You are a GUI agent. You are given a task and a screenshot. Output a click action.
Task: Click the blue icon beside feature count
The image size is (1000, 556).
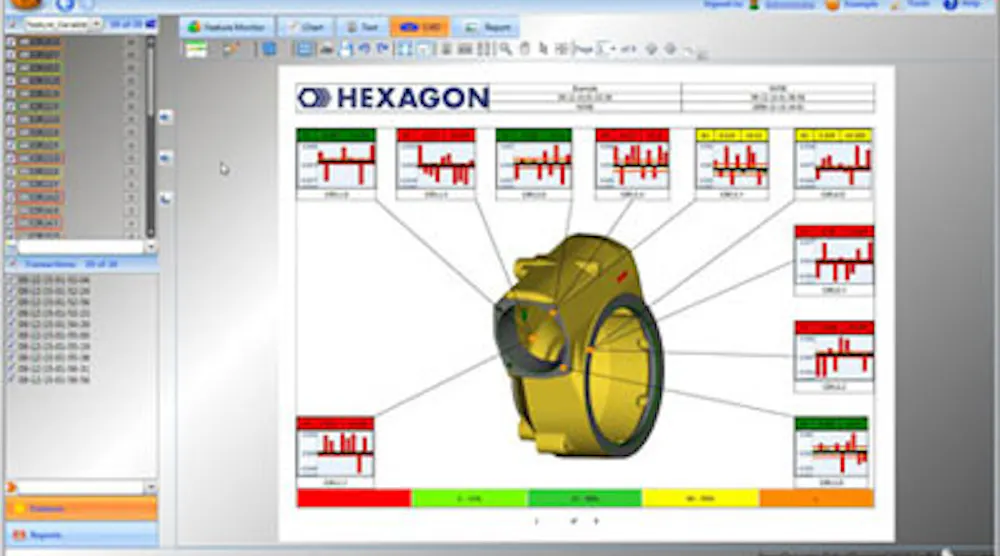coord(151,24)
